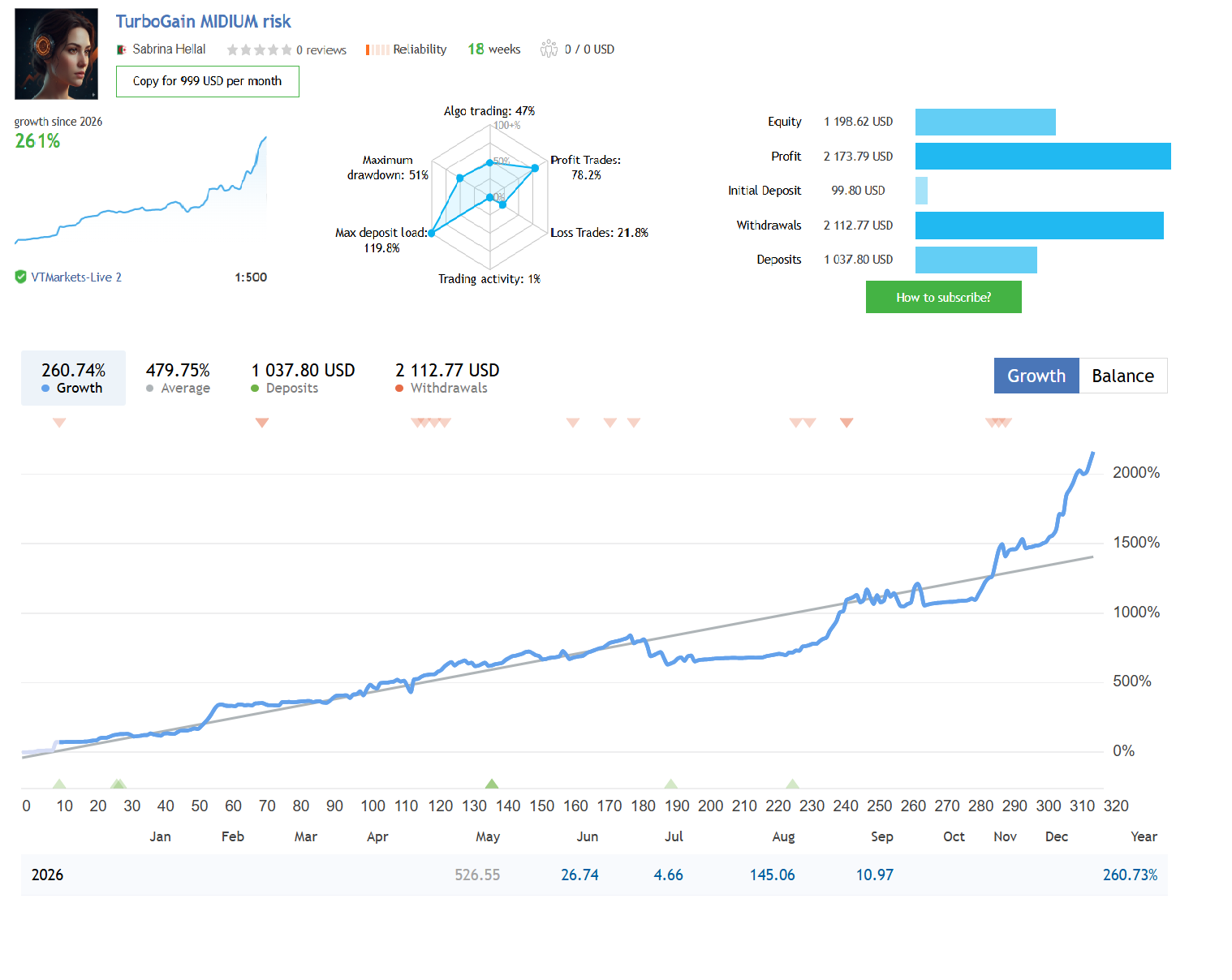This screenshot has height=980, width=1232.
Task: Click the dark red withdrawal marker near day 70
Action: coord(262,423)
